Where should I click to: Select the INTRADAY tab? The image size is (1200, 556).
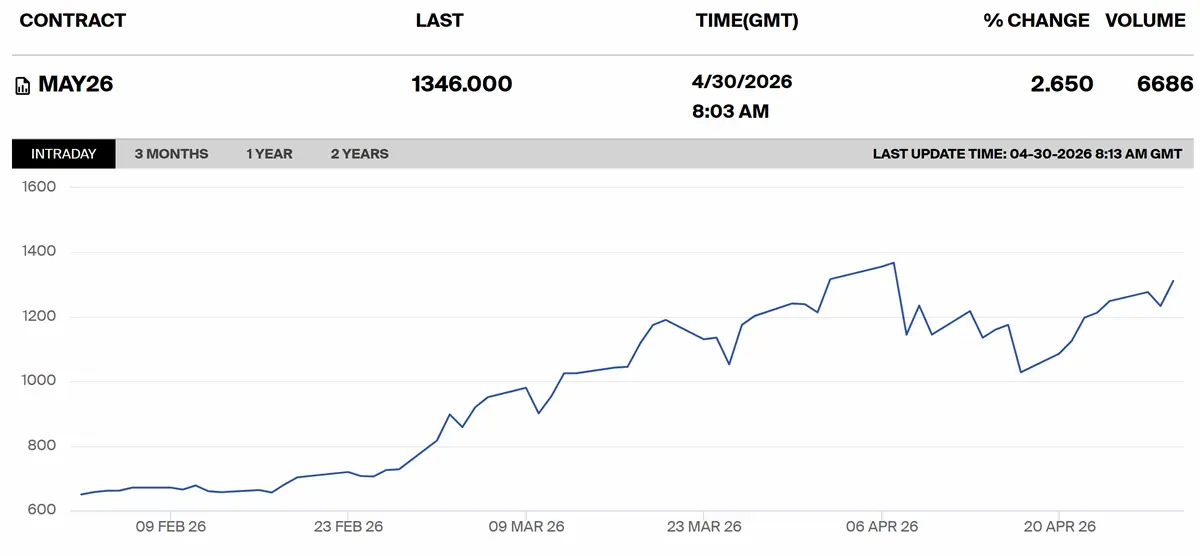click(x=64, y=154)
